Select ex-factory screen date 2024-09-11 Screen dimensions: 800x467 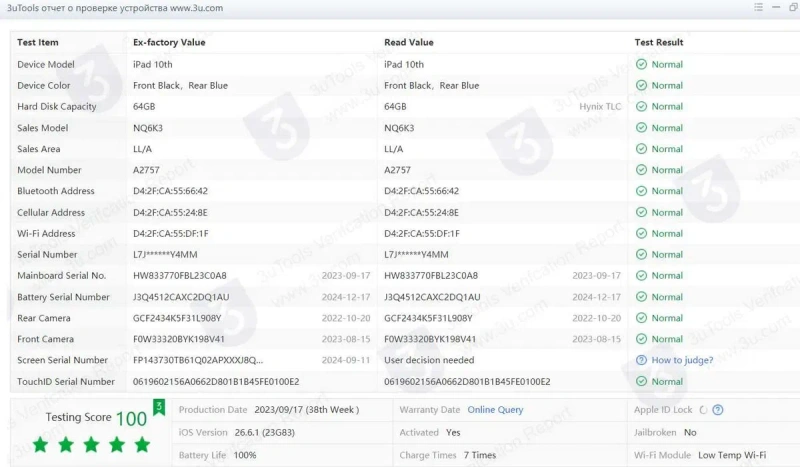click(346, 360)
